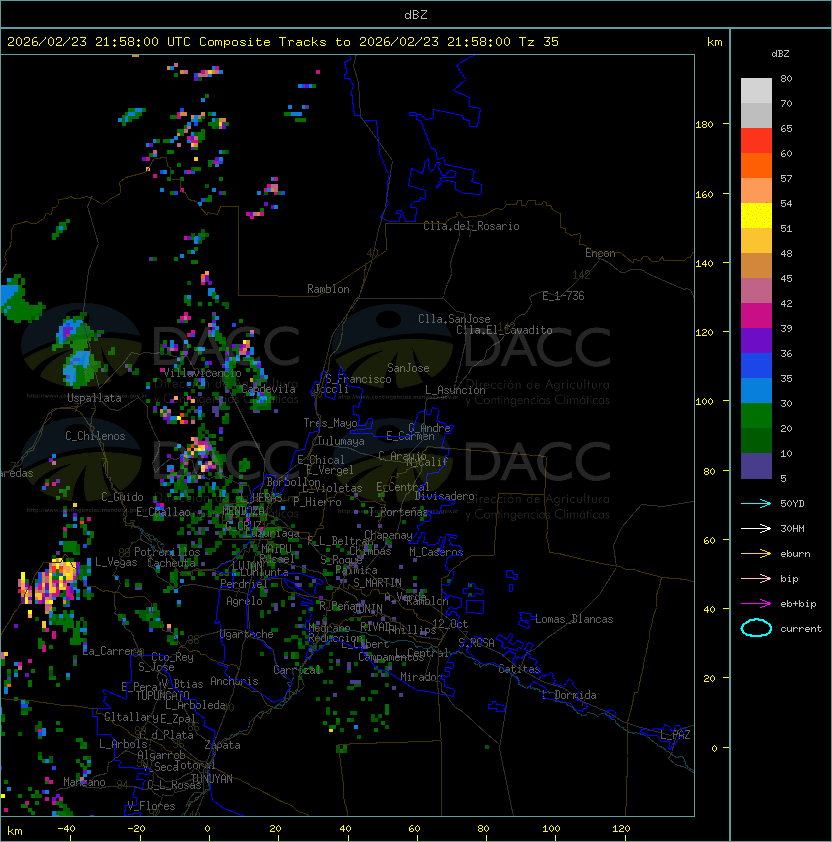Click the 'Carrizal' map label
Viewport: 832px width, 842px height.
[297, 670]
